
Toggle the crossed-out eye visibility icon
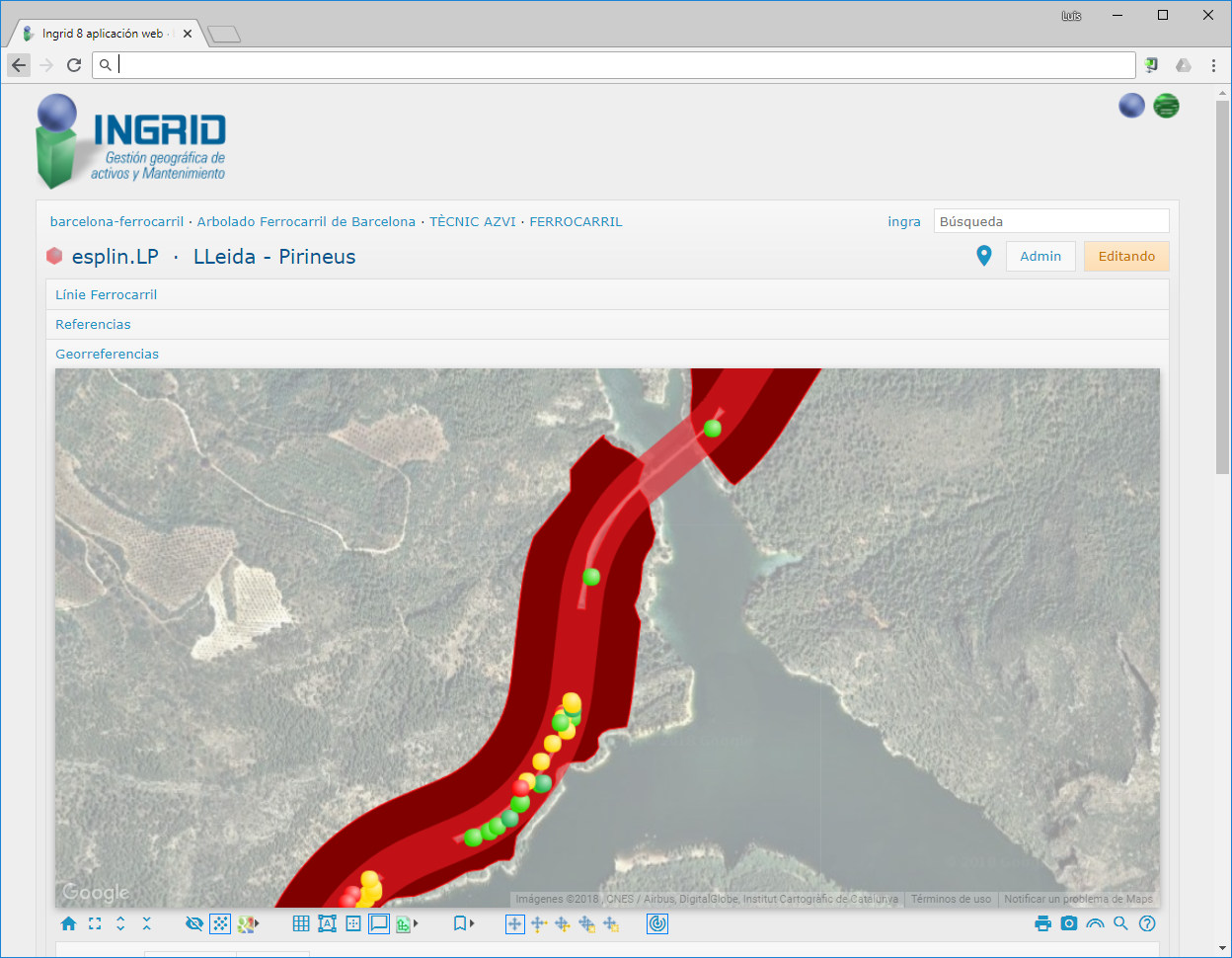pos(194,924)
